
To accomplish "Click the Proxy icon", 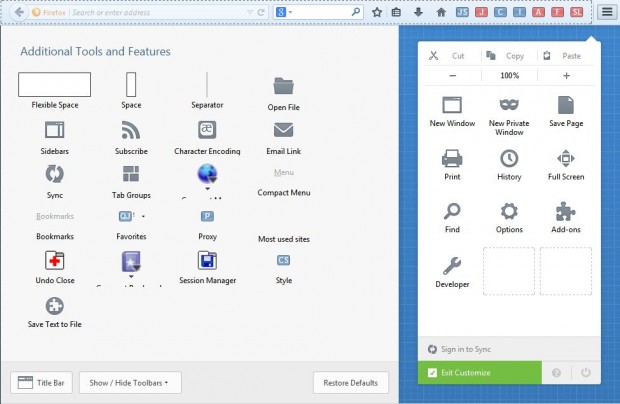I will tap(207, 216).
